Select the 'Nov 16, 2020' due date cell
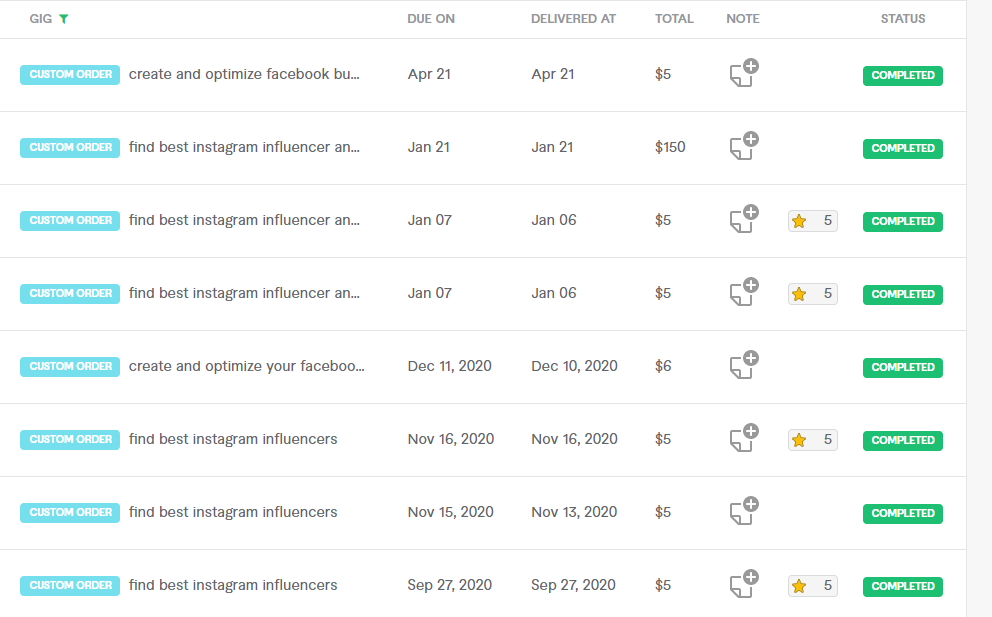This screenshot has height=617, width=992. (x=450, y=439)
